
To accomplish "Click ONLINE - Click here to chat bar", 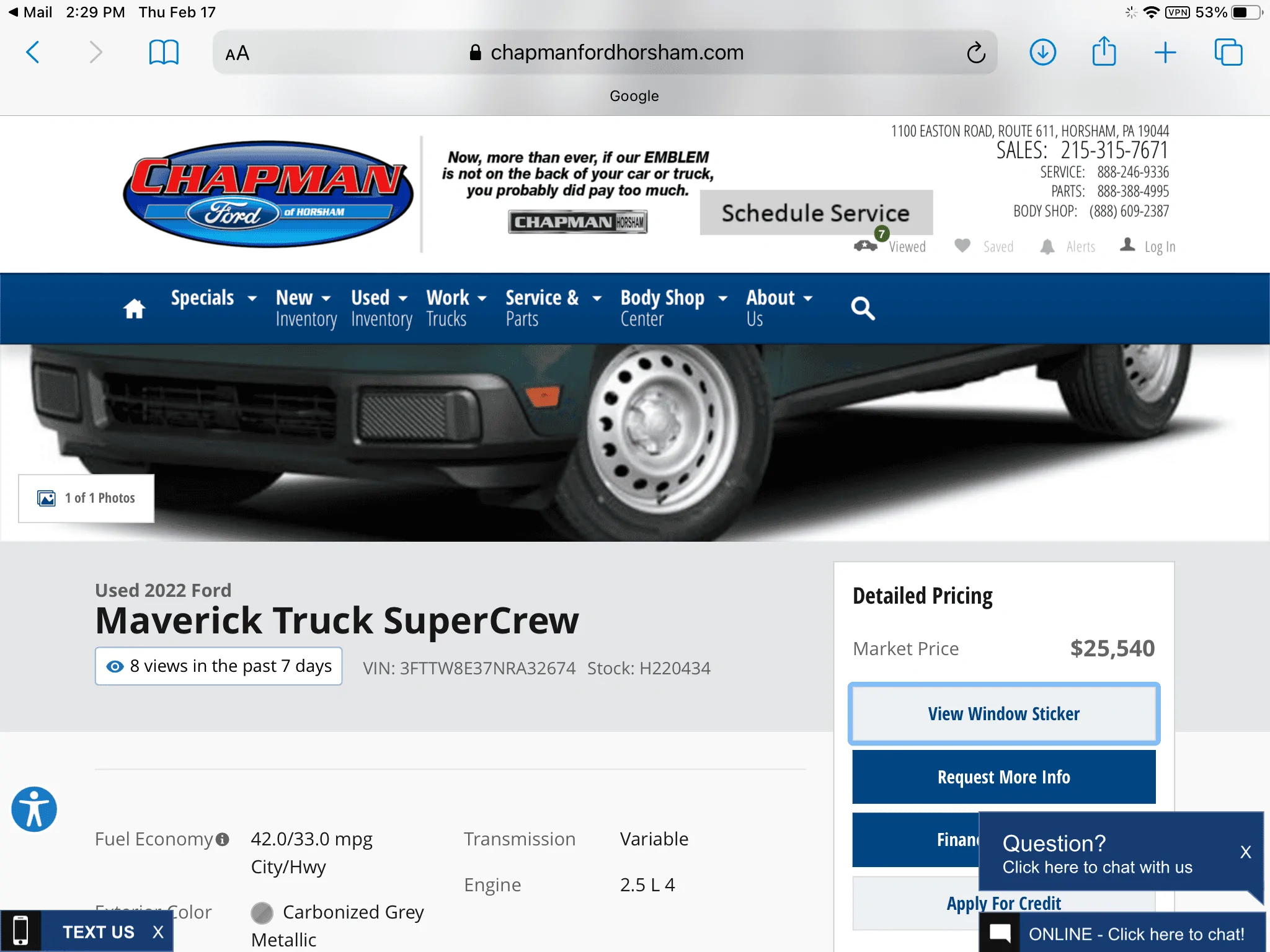I will coord(1122,933).
